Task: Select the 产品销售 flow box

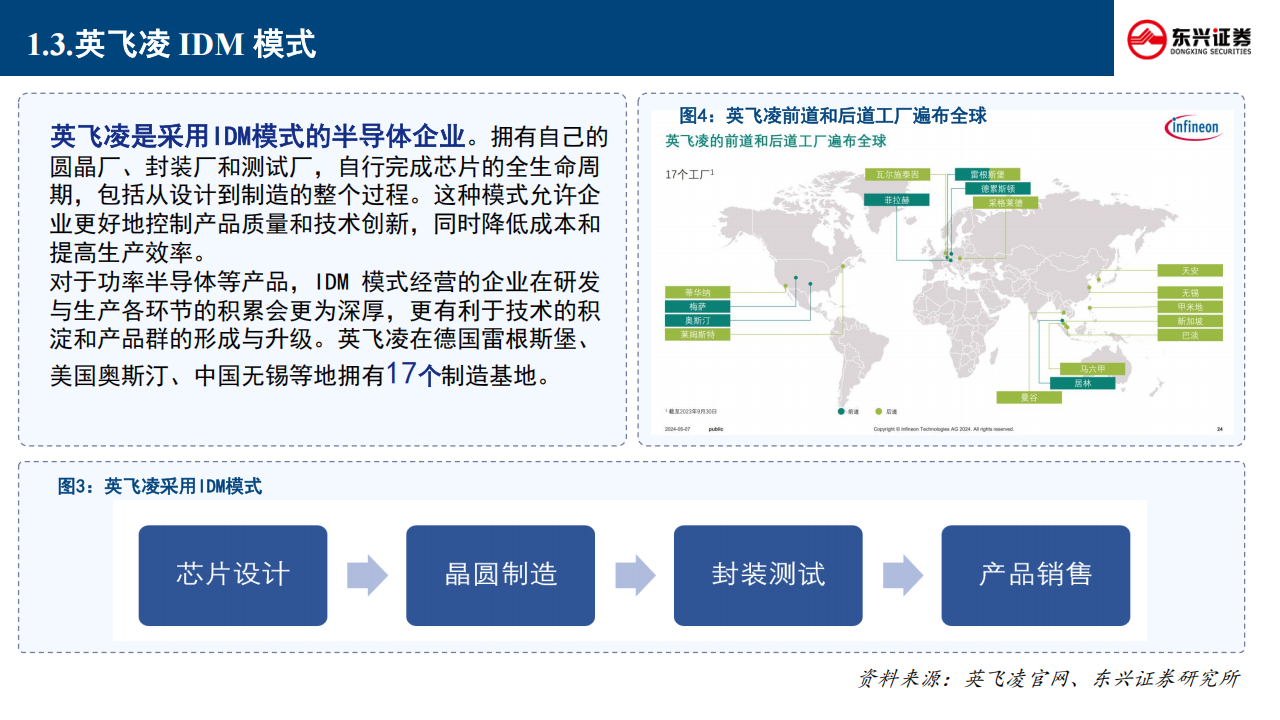Action: (1036, 575)
